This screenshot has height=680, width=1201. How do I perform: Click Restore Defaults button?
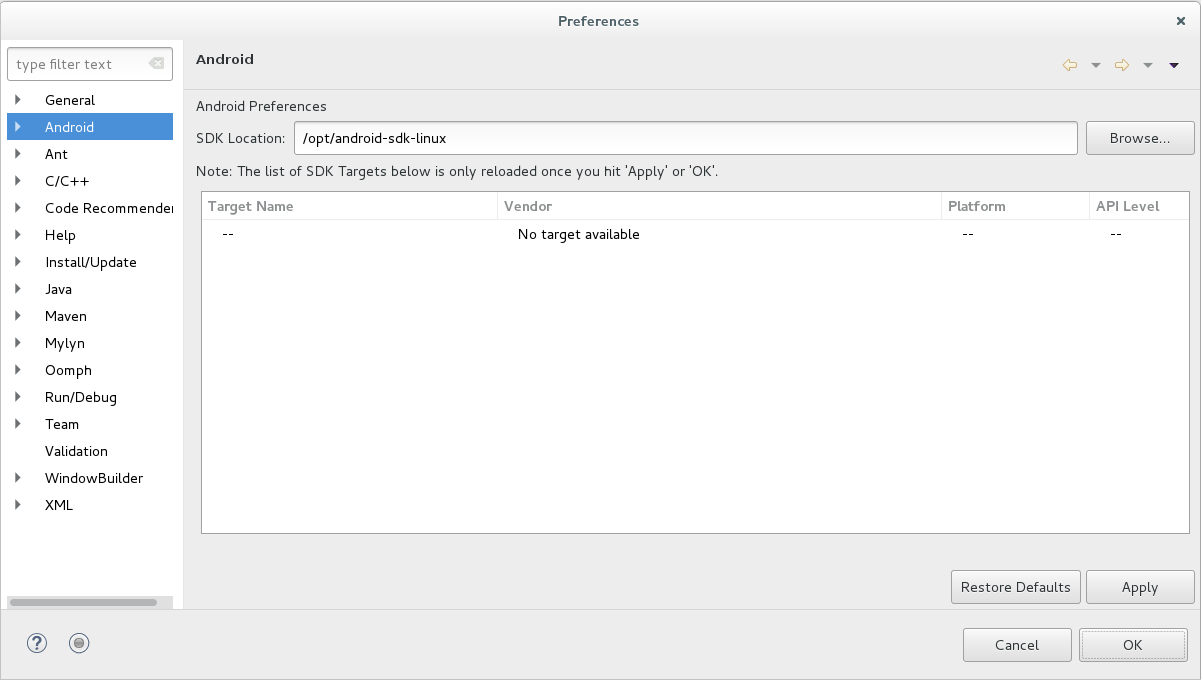[x=1015, y=587]
